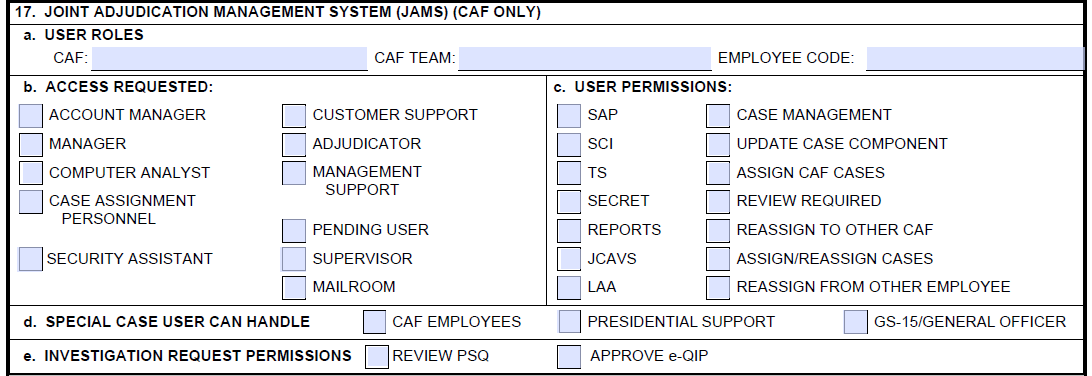1092x376 pixels.
Task: Check the Account Manager checkbox
Action: 31,116
